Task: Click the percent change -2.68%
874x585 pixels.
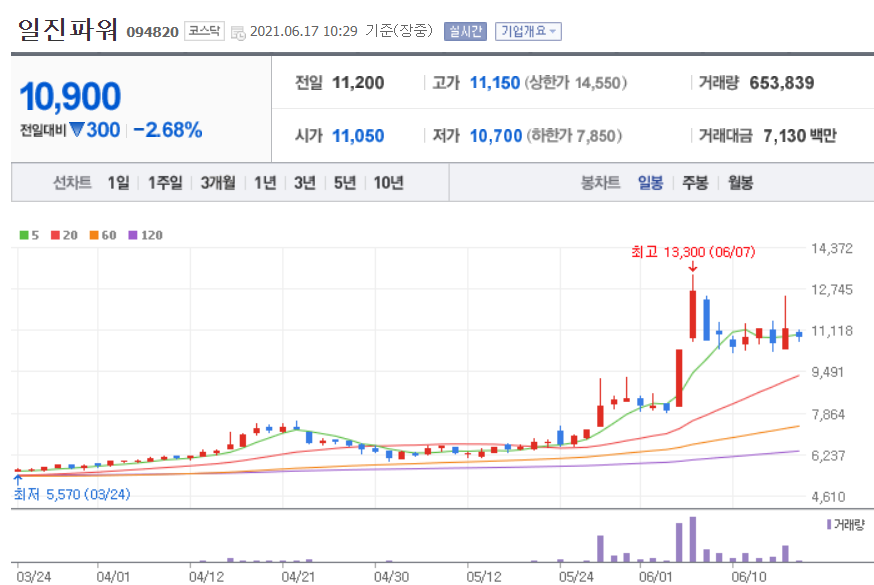Action: (x=168, y=130)
